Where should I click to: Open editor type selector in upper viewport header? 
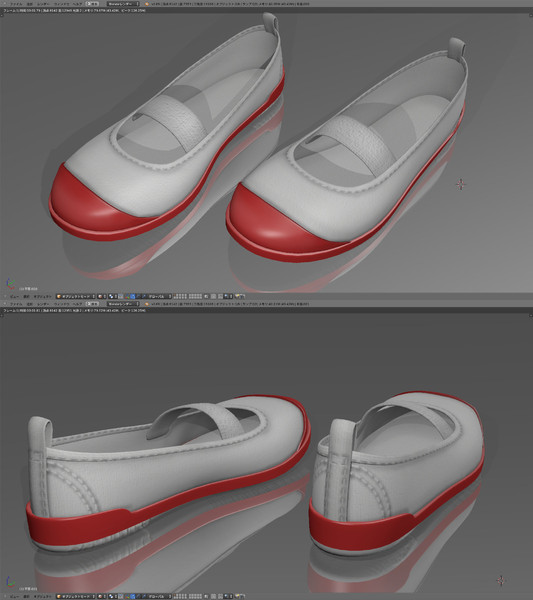pyautogui.click(x=5, y=296)
